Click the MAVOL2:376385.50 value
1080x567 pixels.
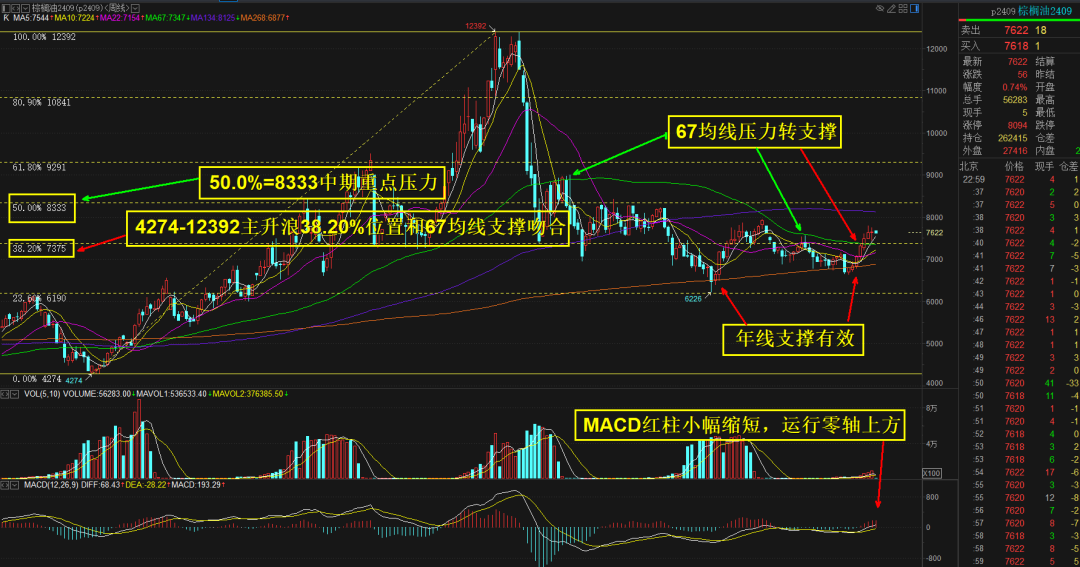pos(248,394)
